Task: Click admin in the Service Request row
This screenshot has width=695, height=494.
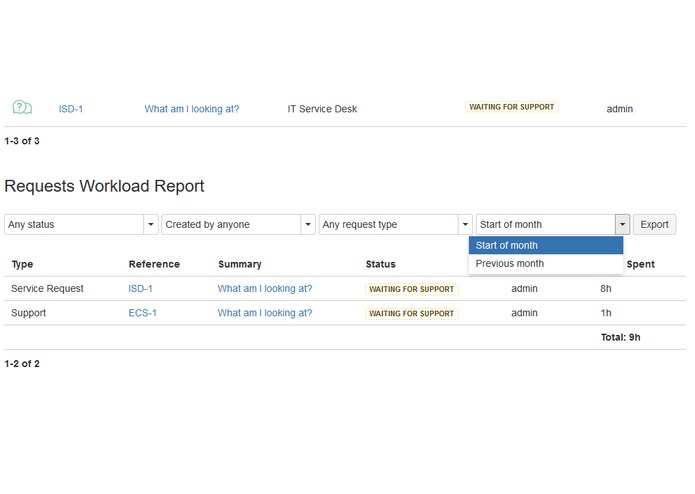Action: [524, 289]
